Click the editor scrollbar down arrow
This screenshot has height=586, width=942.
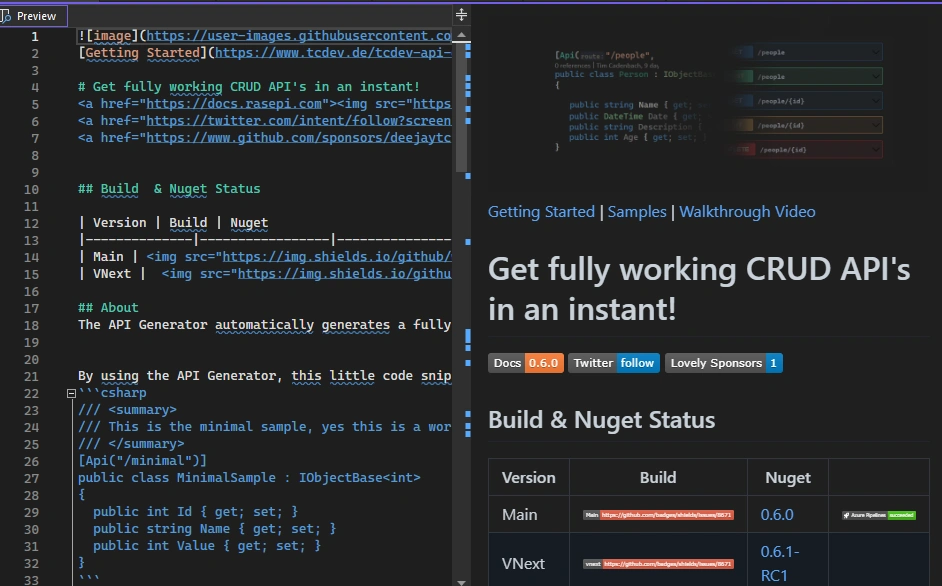[461, 579]
